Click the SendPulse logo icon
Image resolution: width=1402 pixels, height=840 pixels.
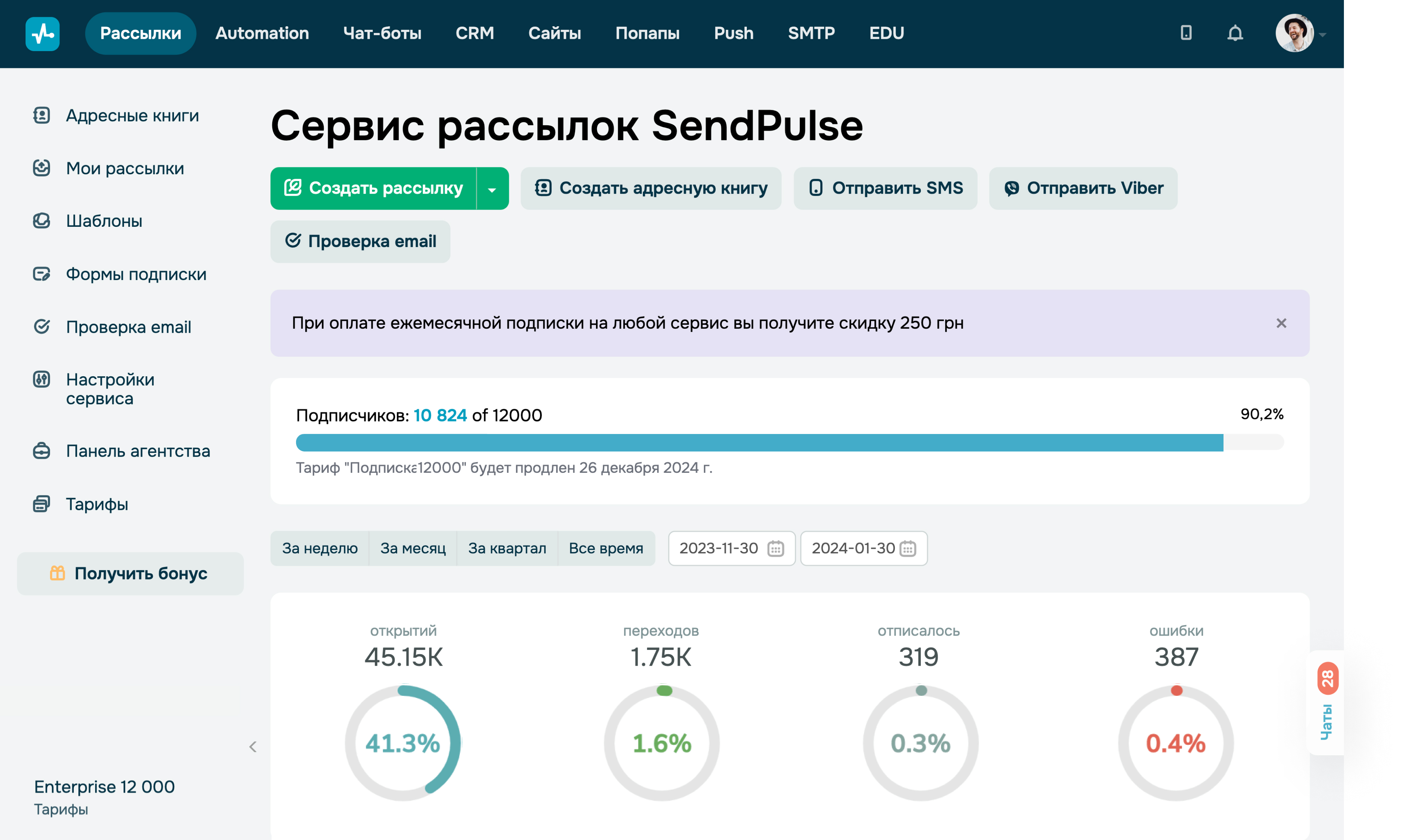(x=42, y=33)
